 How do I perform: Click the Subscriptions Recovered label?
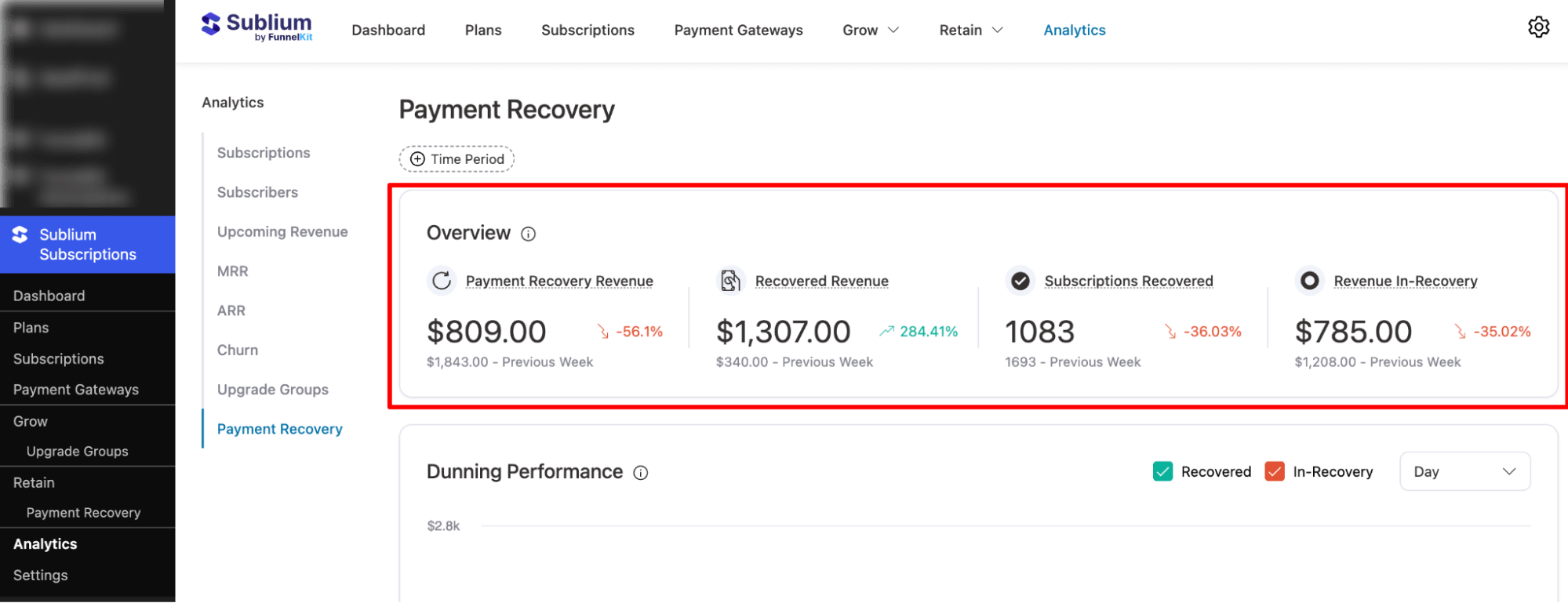[1129, 281]
